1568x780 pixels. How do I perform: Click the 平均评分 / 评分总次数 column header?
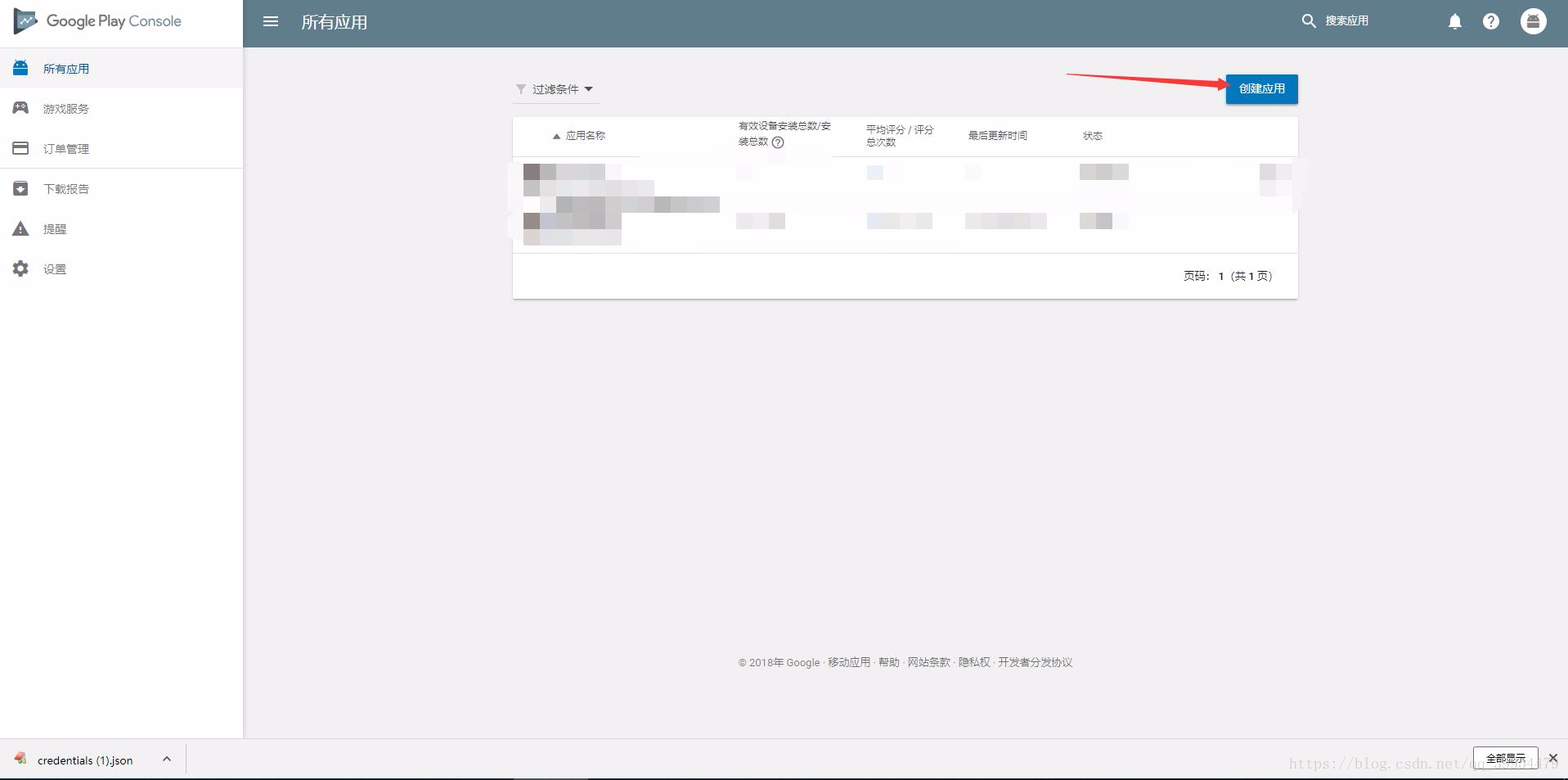click(x=900, y=136)
